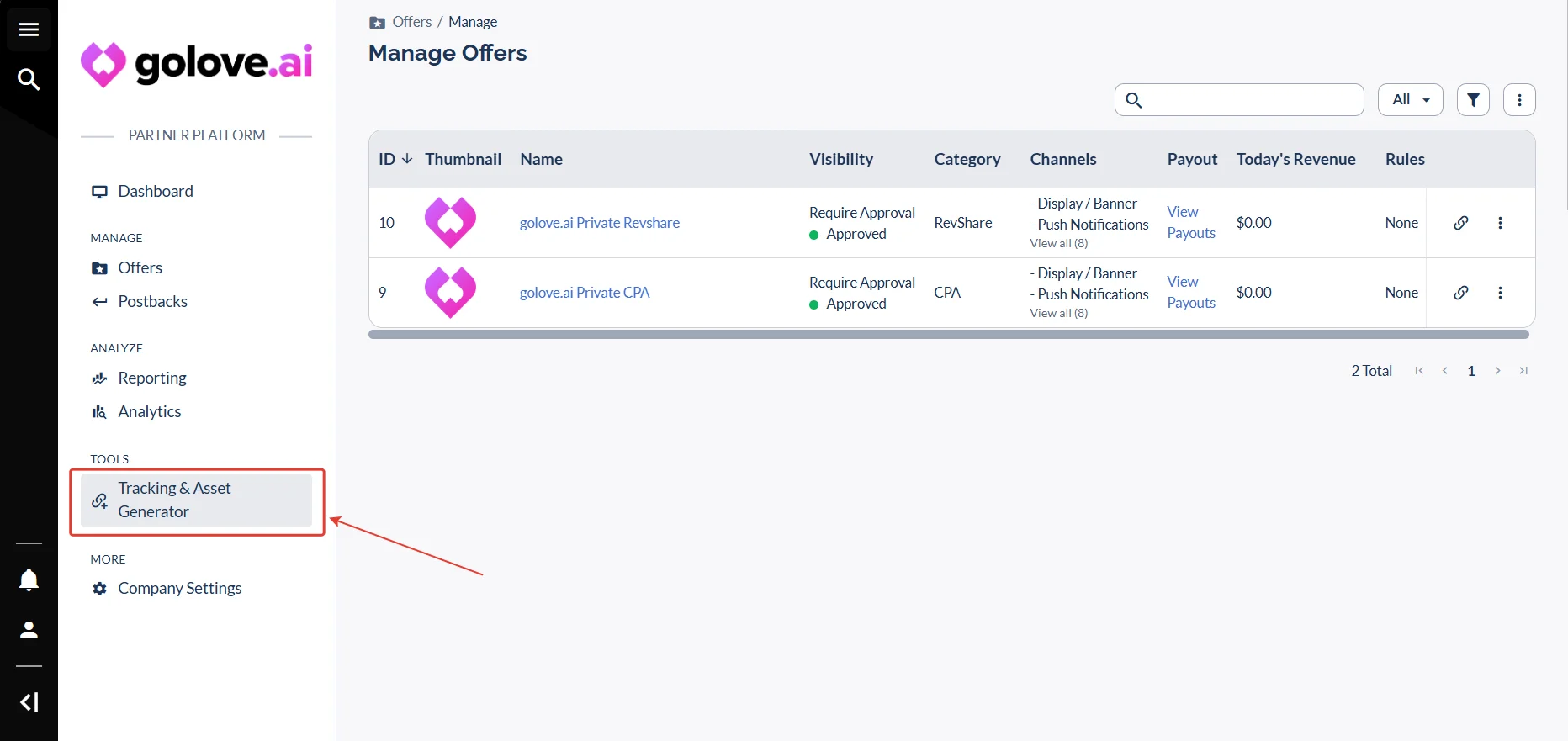Open the All status dropdown
Image resolution: width=1568 pixels, height=741 pixels.
point(1411,100)
